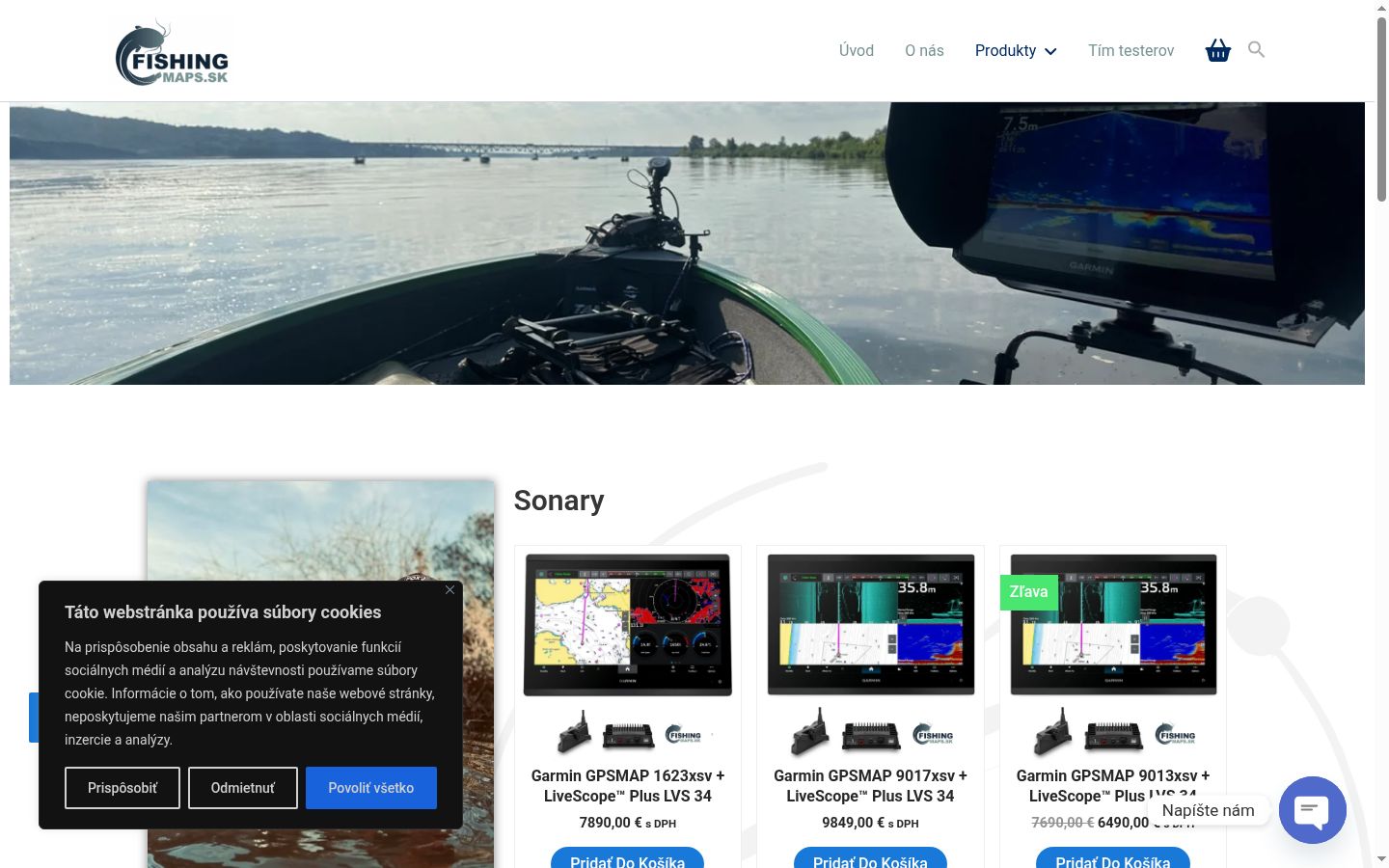Open Garmin GPSMAP 9017xsv product image

870,654
